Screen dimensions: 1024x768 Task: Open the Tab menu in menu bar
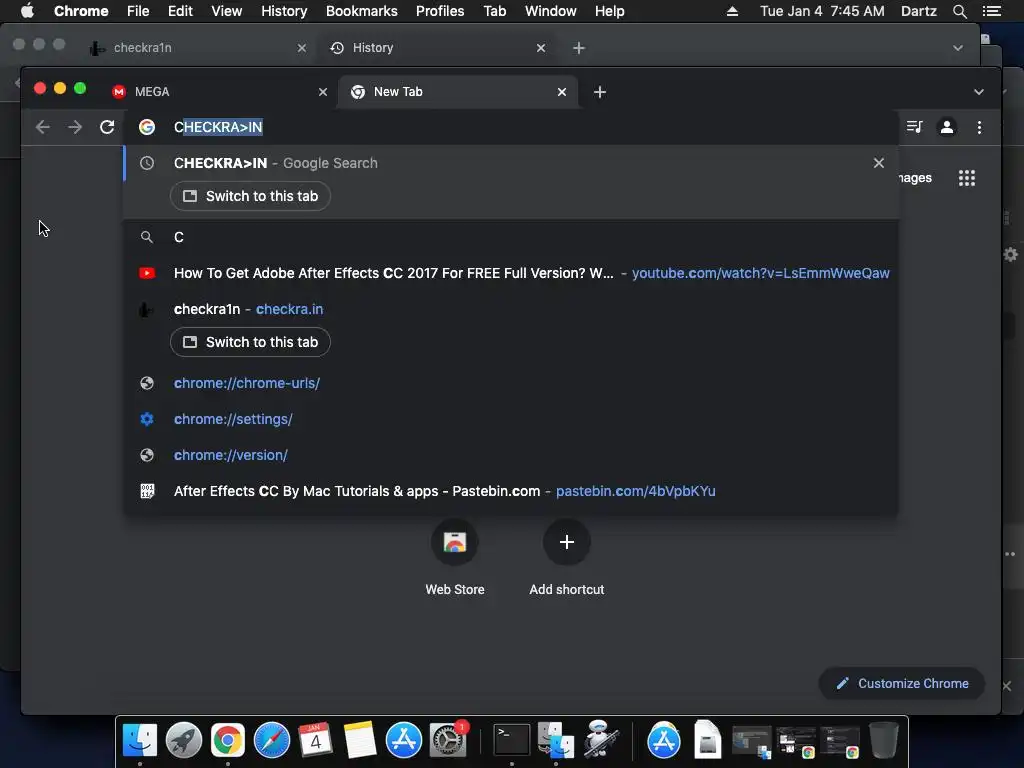495,11
